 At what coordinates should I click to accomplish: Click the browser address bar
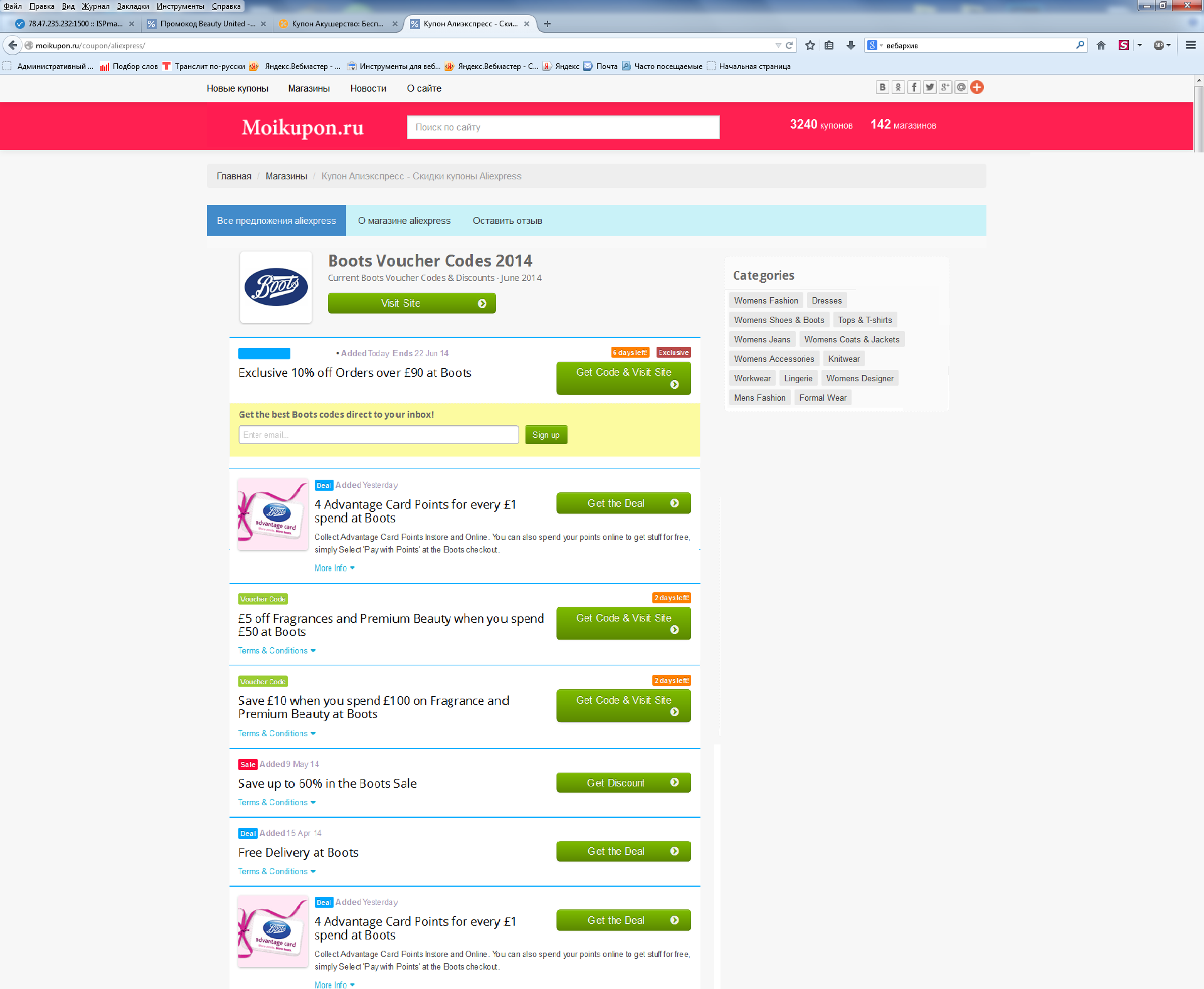[x=401, y=45]
